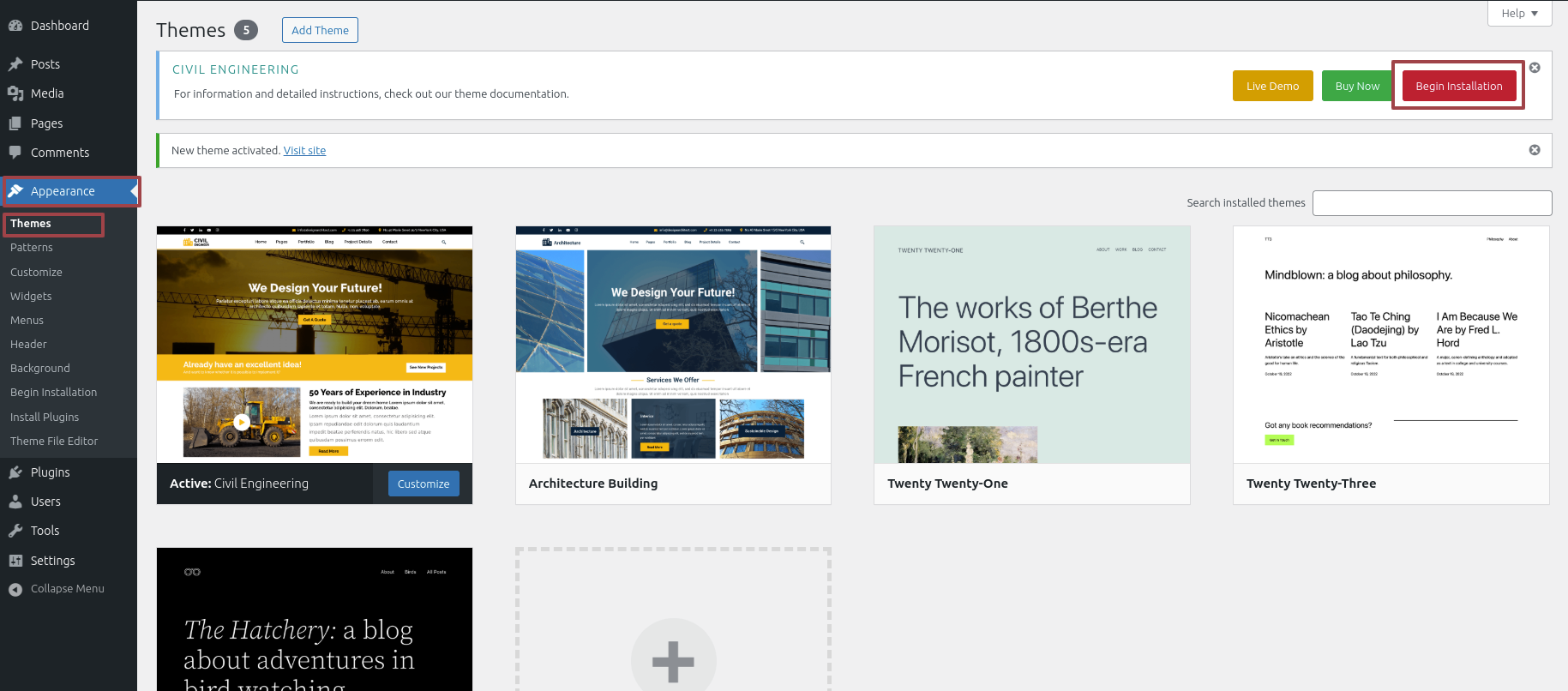The height and width of the screenshot is (691, 1568).
Task: Click the yellow Live Demo button
Action: click(x=1272, y=86)
